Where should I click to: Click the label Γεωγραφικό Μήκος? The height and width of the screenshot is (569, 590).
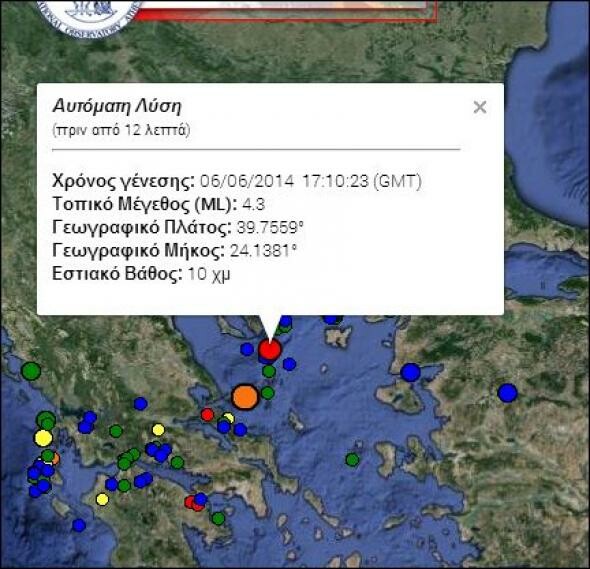[x=139, y=251]
